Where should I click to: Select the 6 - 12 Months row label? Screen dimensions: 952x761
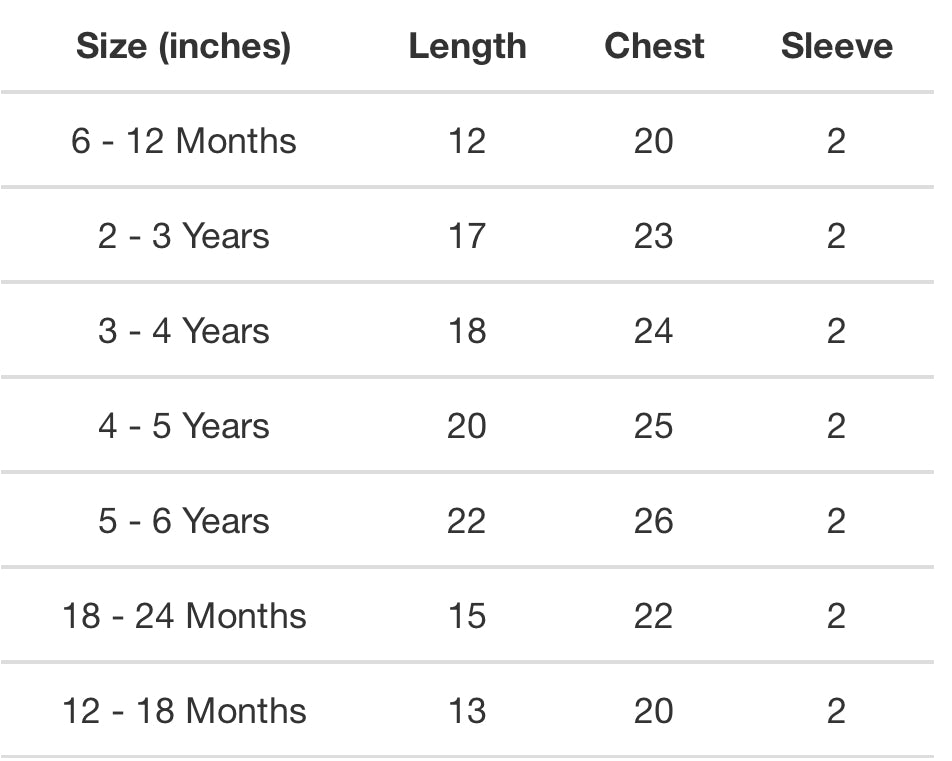183,141
